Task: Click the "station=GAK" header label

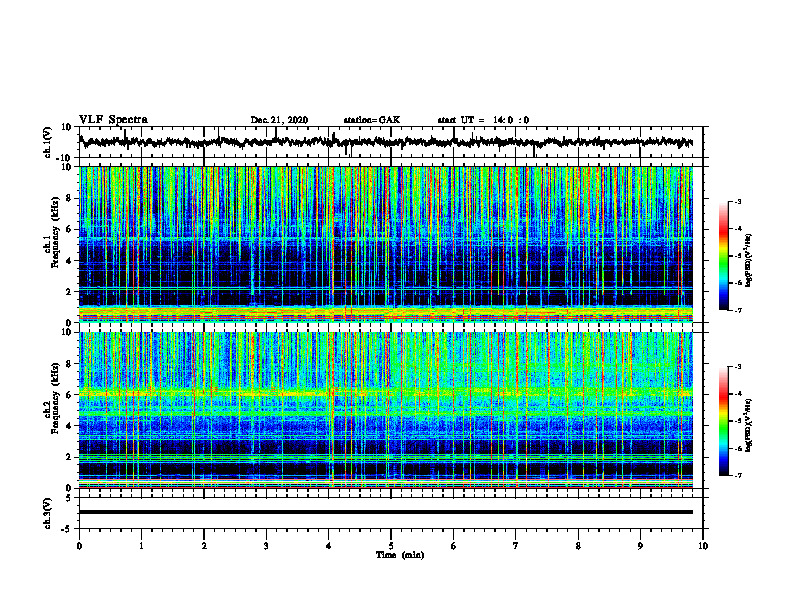Action: click(372, 120)
